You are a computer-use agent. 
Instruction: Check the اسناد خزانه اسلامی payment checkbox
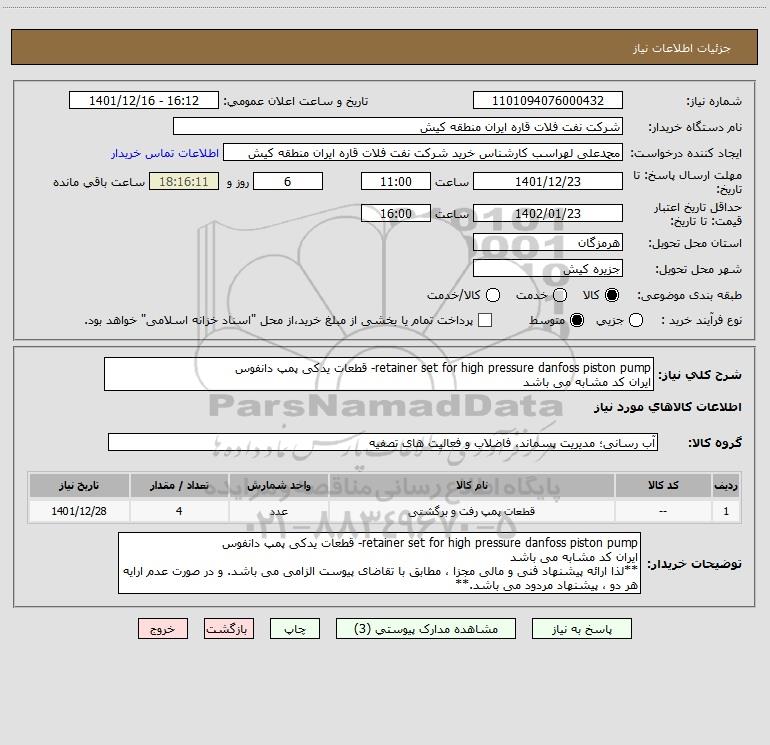tap(485, 320)
